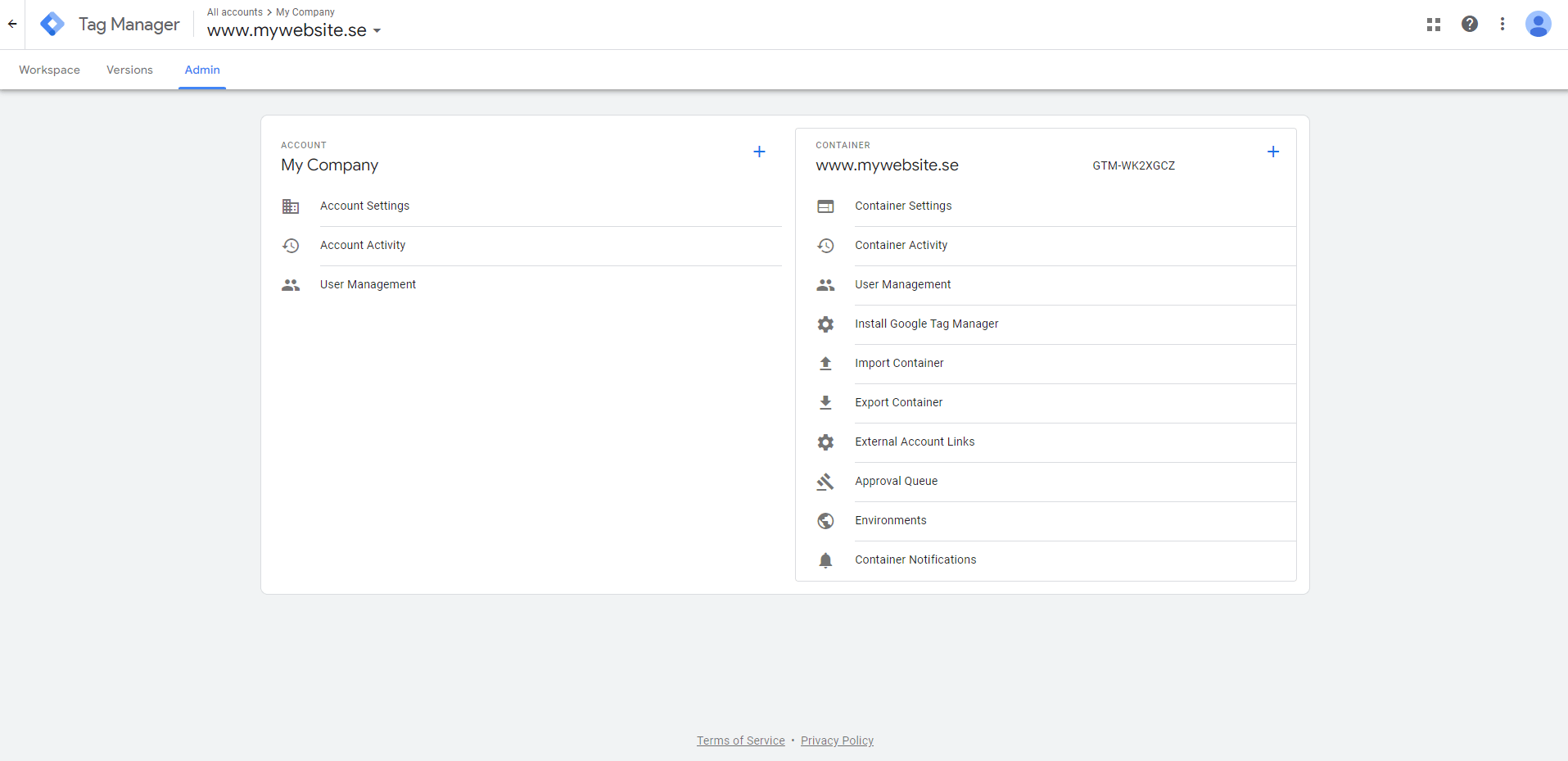This screenshot has height=761, width=1568.
Task: Open the Terms of Service link
Action: tap(741, 741)
